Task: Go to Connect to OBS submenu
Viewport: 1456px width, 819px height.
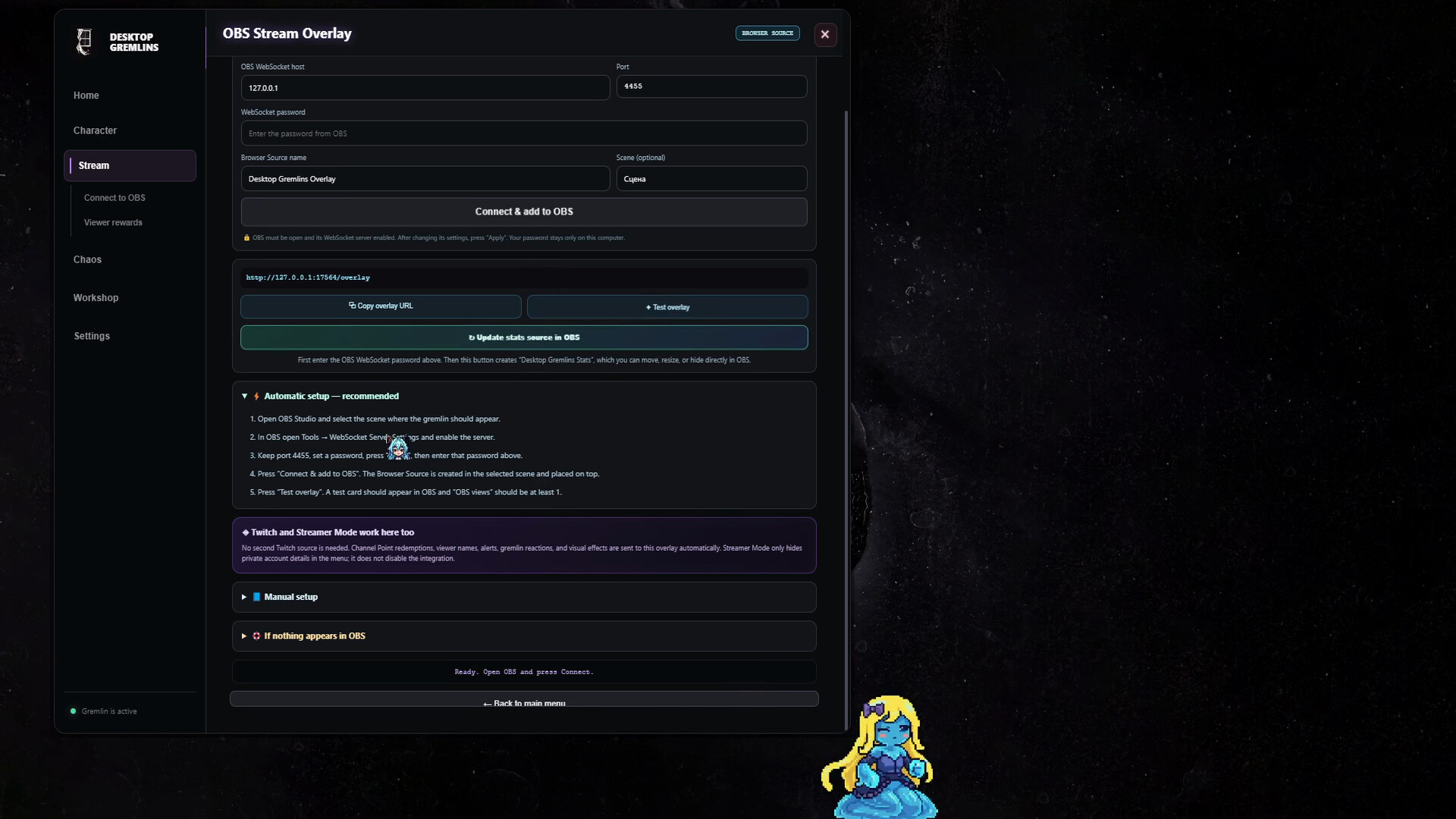Action: click(115, 198)
